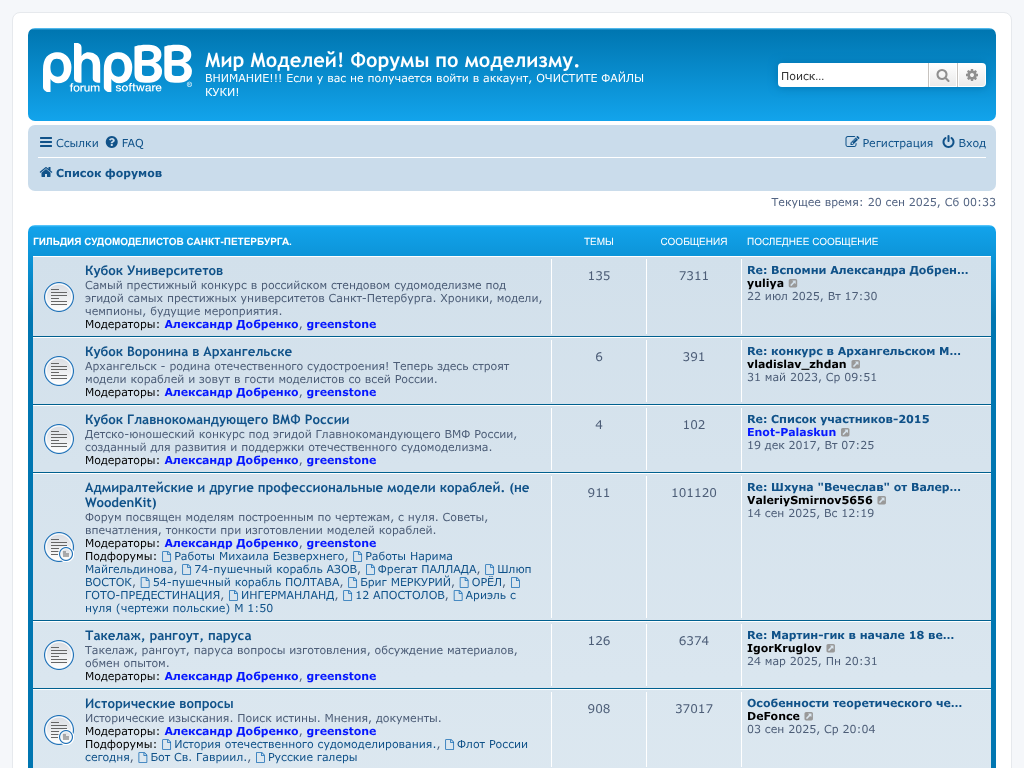Open the Ссылки quick links dropdown

[x=68, y=143]
